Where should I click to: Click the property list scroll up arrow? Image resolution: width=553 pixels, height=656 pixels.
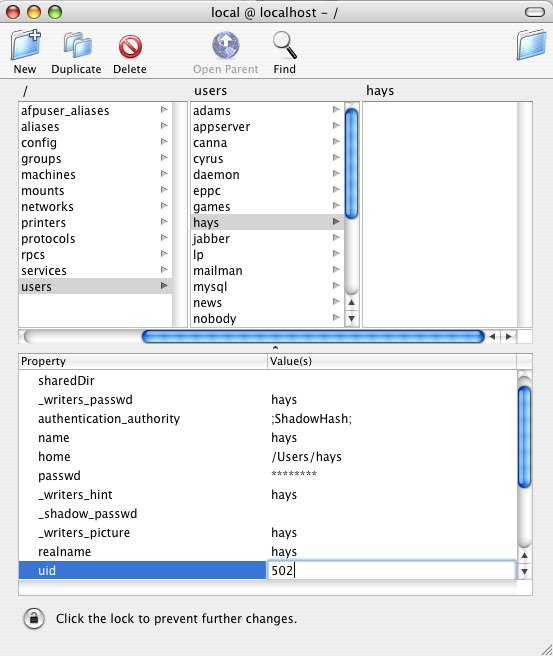tap(524, 556)
